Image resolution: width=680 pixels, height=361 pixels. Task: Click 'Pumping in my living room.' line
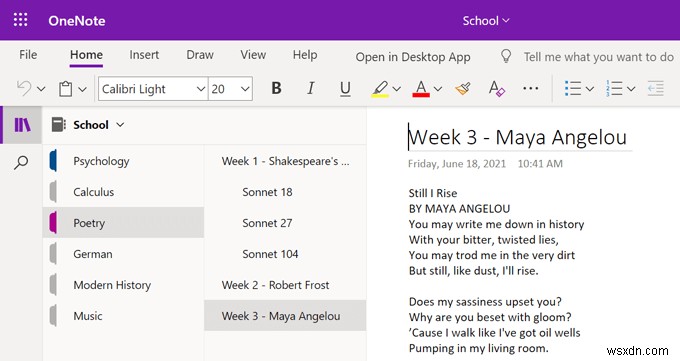coord(478,348)
